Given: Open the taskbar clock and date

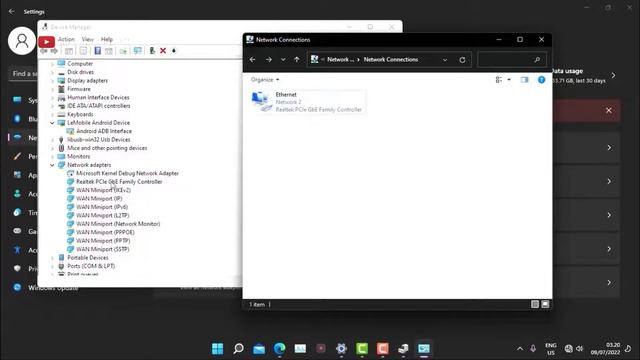Looking at the screenshot, I should click(605, 349).
